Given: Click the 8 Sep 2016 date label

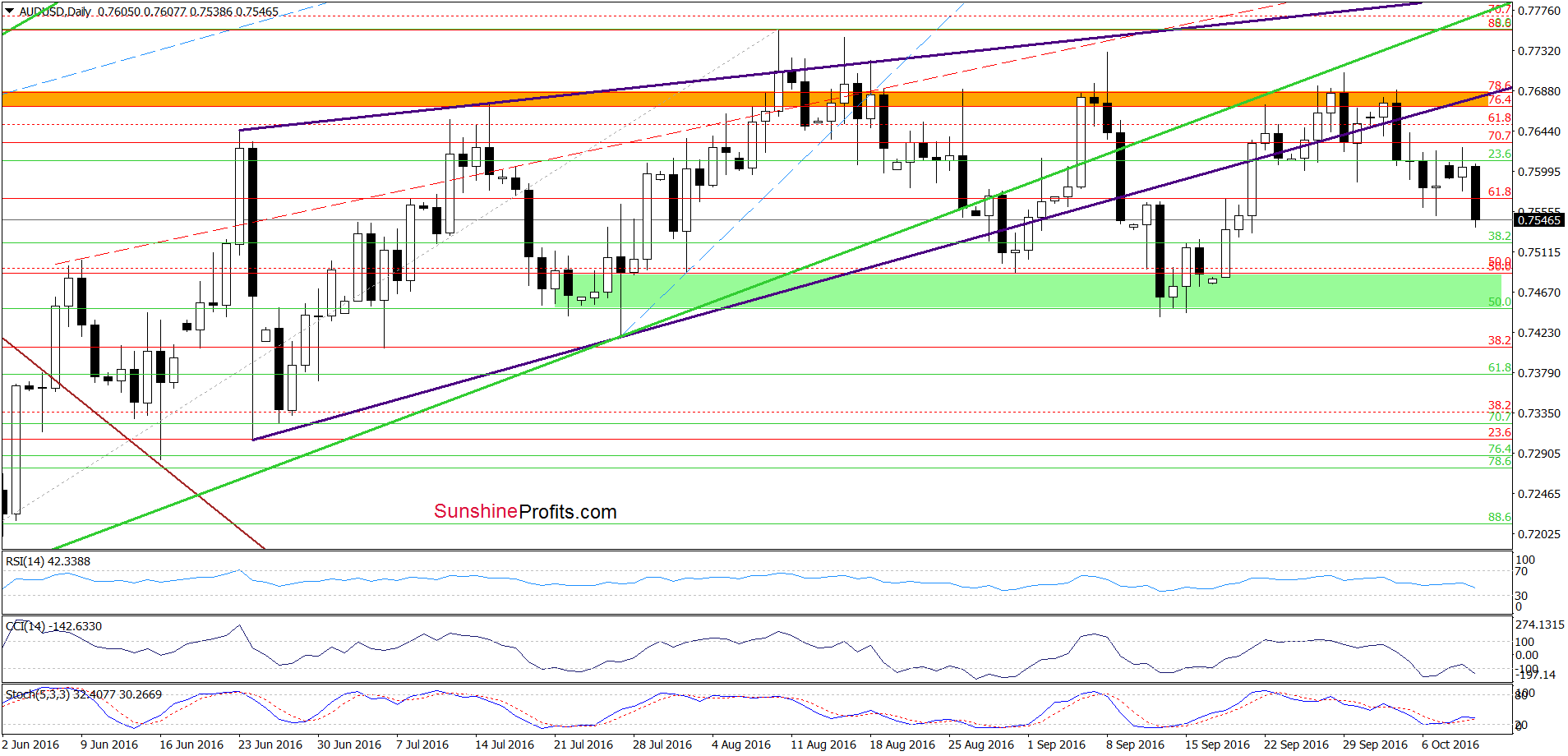Looking at the screenshot, I should (1136, 744).
